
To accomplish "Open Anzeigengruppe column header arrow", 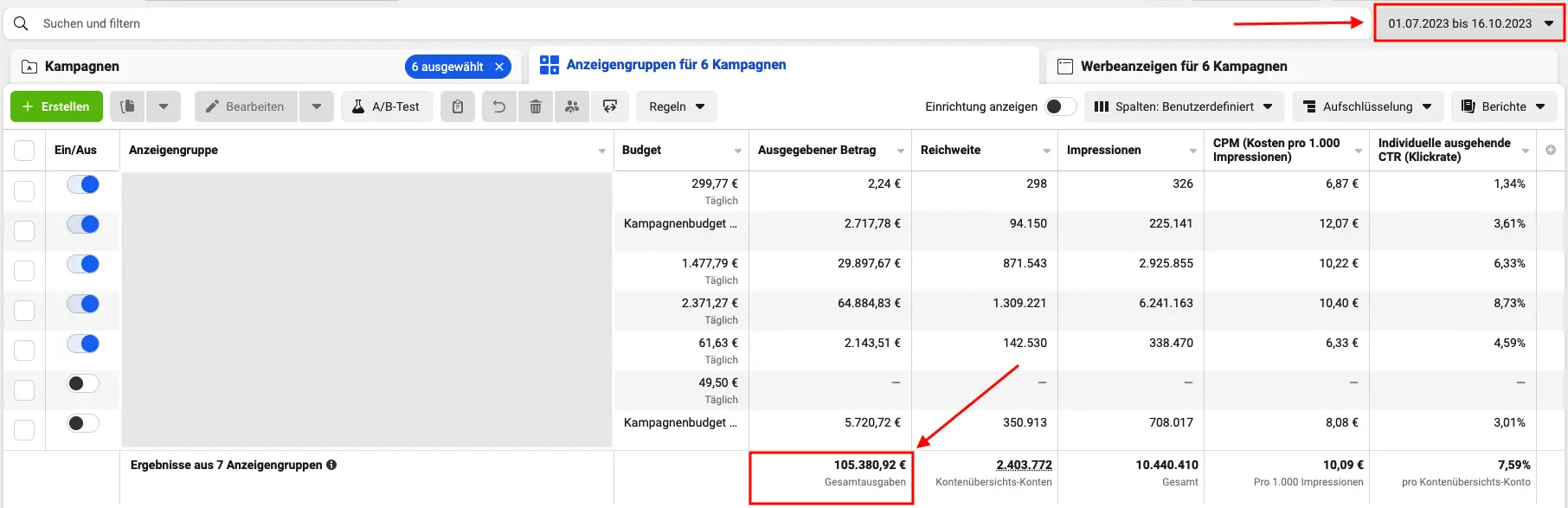I will point(602,151).
